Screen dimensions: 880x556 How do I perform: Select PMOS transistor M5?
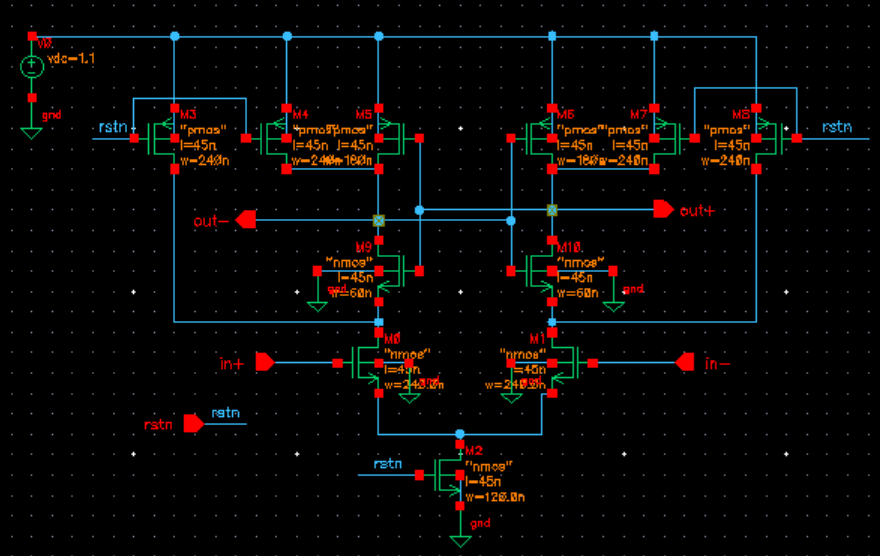tap(393, 139)
